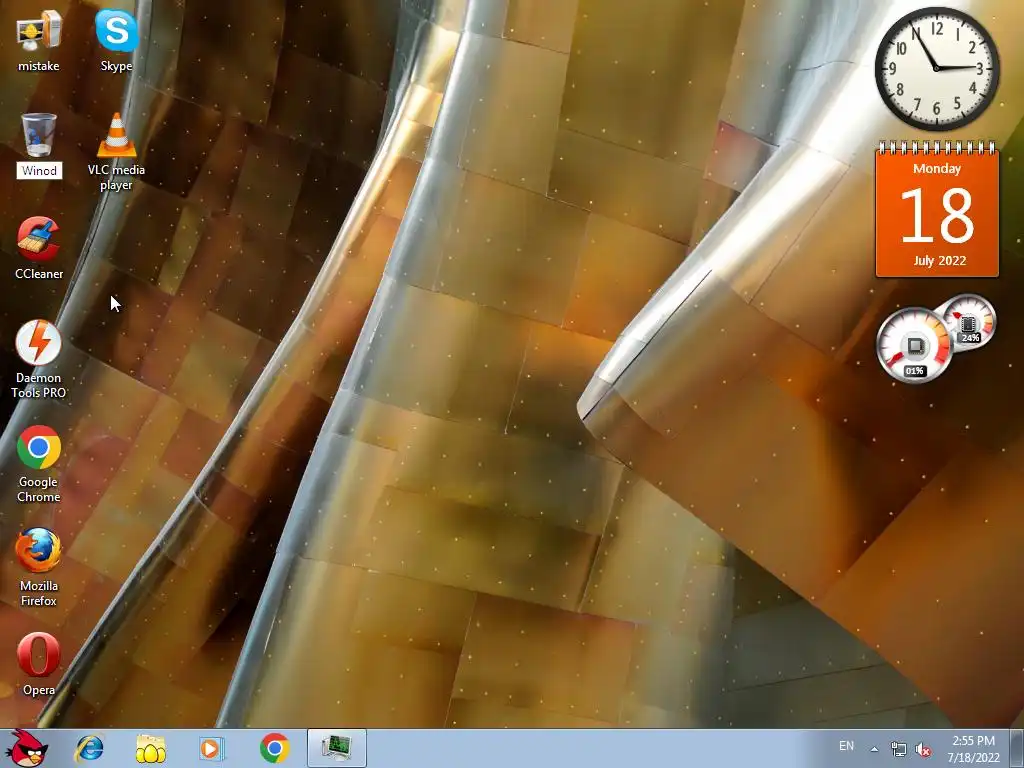The height and width of the screenshot is (768, 1024).
Task: Open Windows Media Player from taskbar
Action: click(211, 748)
